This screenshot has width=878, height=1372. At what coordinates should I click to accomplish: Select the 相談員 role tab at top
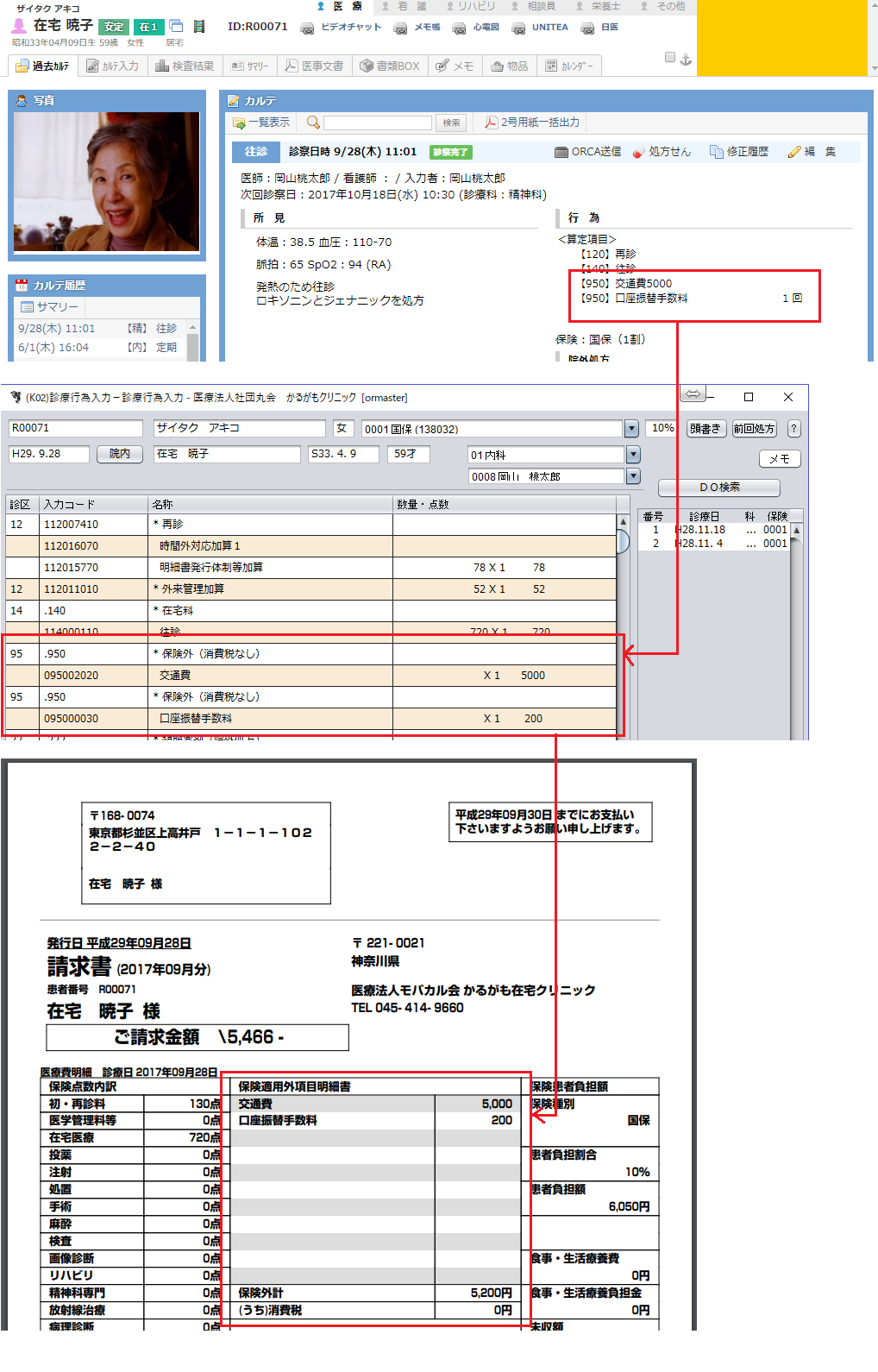(534, 6)
